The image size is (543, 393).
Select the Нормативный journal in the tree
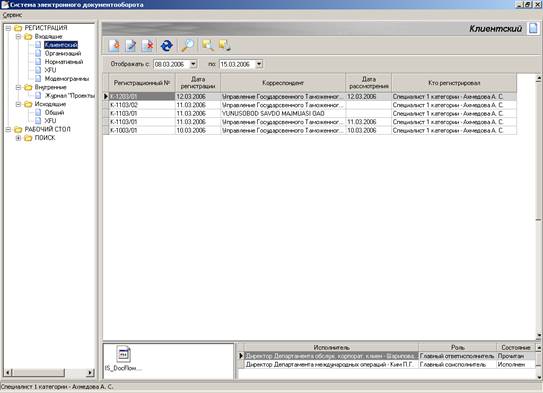pos(64,62)
